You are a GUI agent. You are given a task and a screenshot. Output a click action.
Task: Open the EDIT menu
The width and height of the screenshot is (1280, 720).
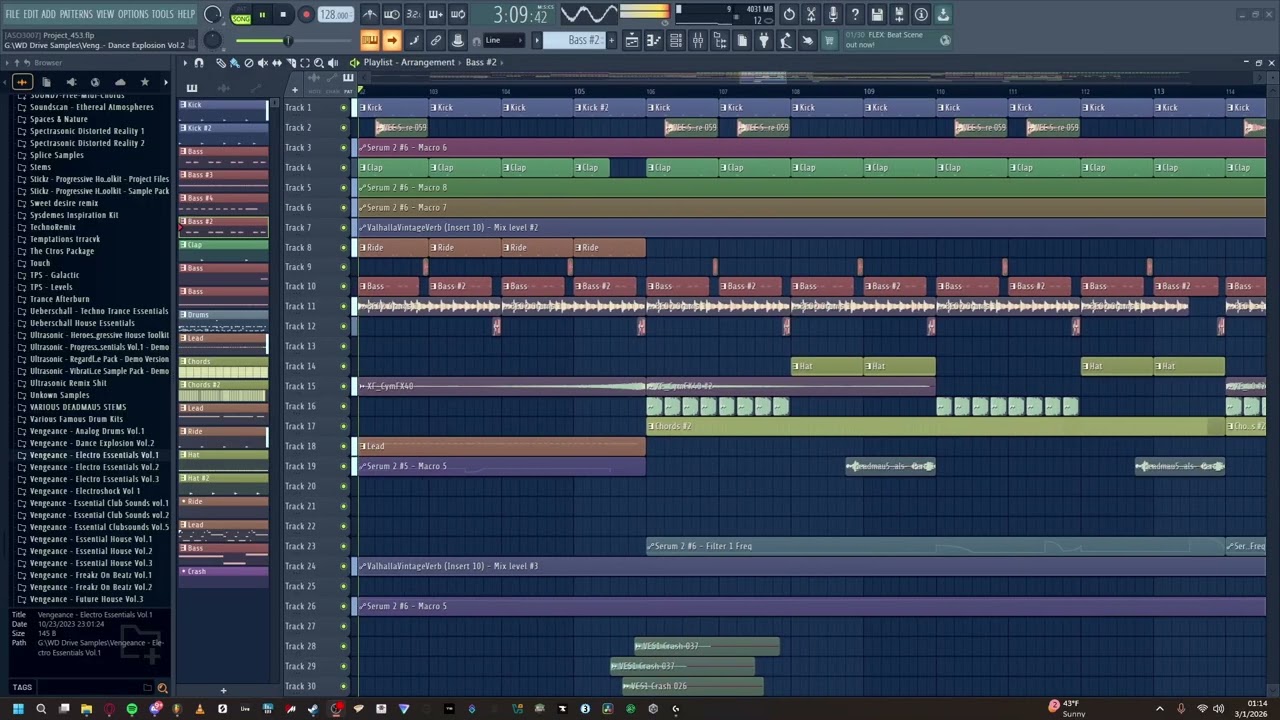click(x=30, y=14)
